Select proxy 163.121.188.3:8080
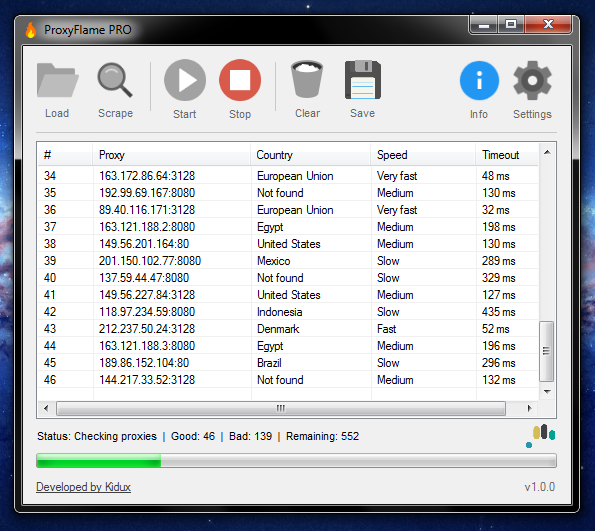Viewport: 595px width, 531px height. coord(147,346)
